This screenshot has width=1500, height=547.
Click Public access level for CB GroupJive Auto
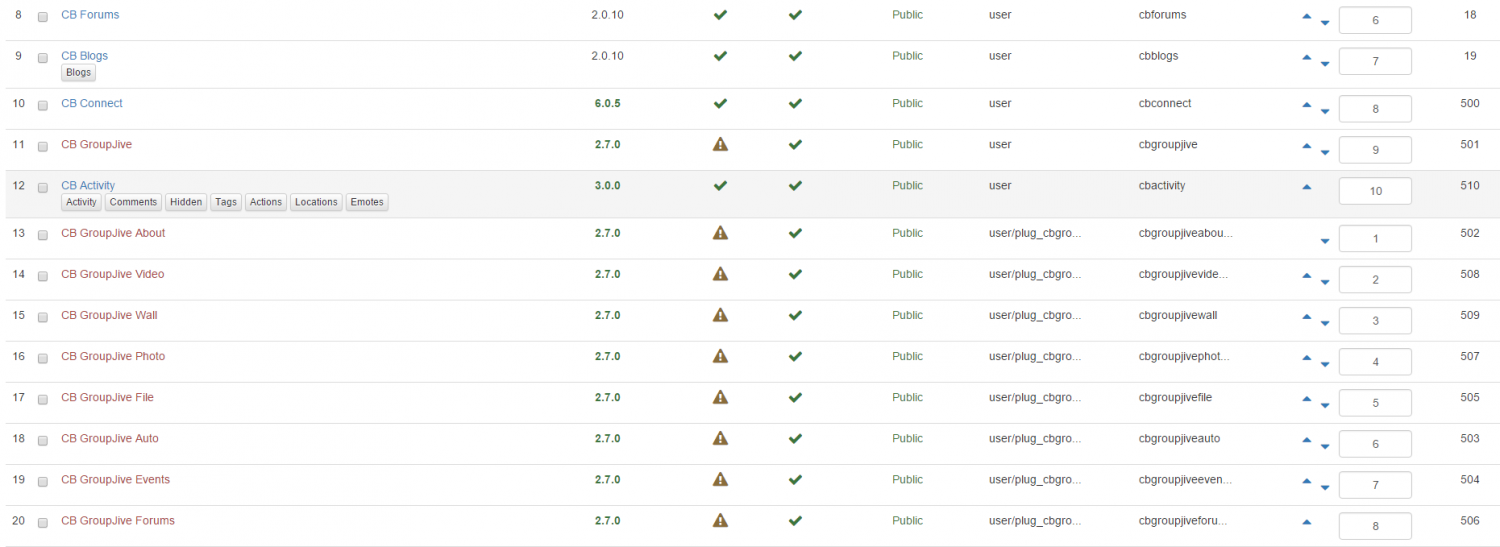tap(908, 438)
